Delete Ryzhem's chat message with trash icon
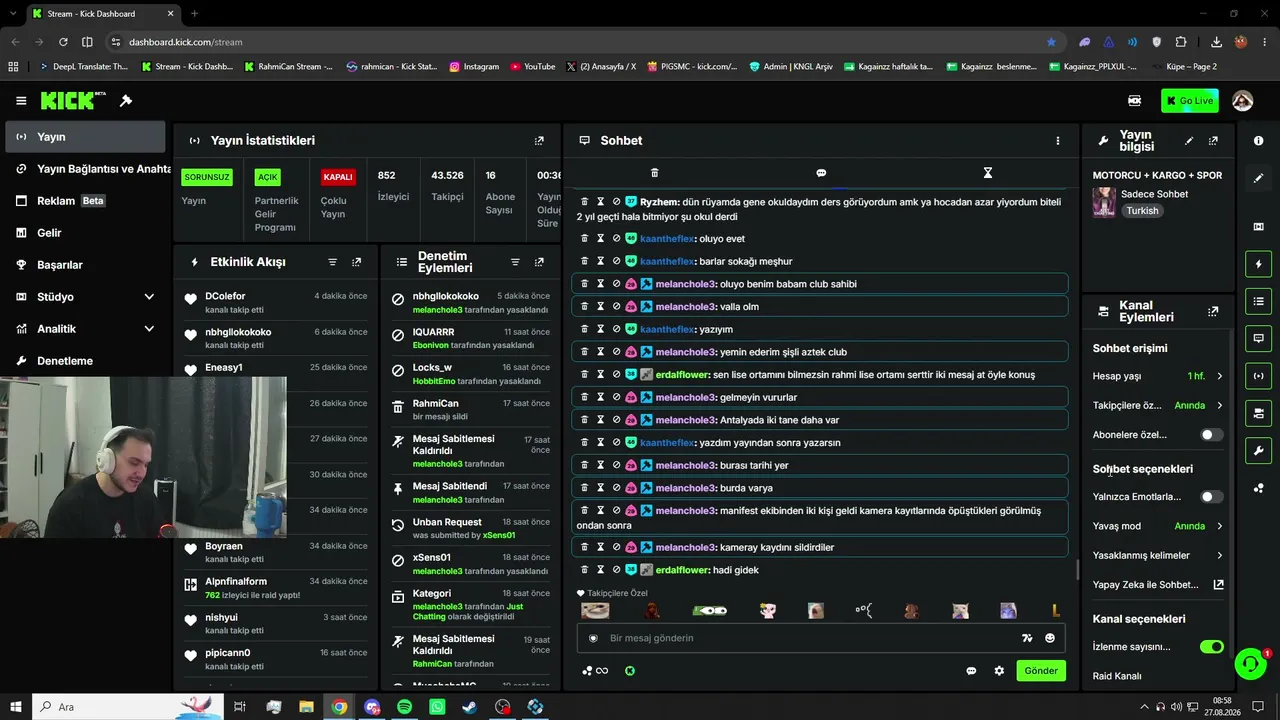This screenshot has width=1280, height=720. click(584, 202)
